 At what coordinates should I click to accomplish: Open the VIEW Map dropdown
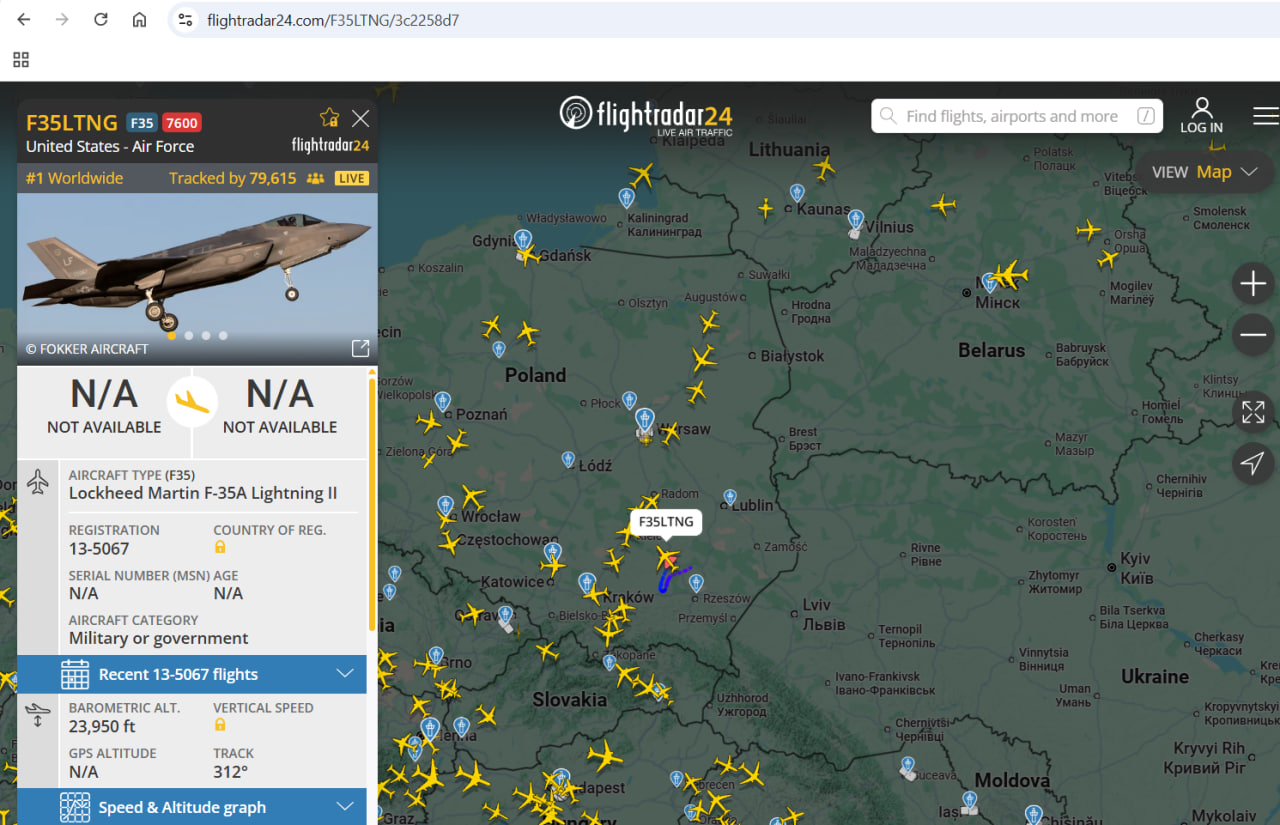tap(1204, 172)
